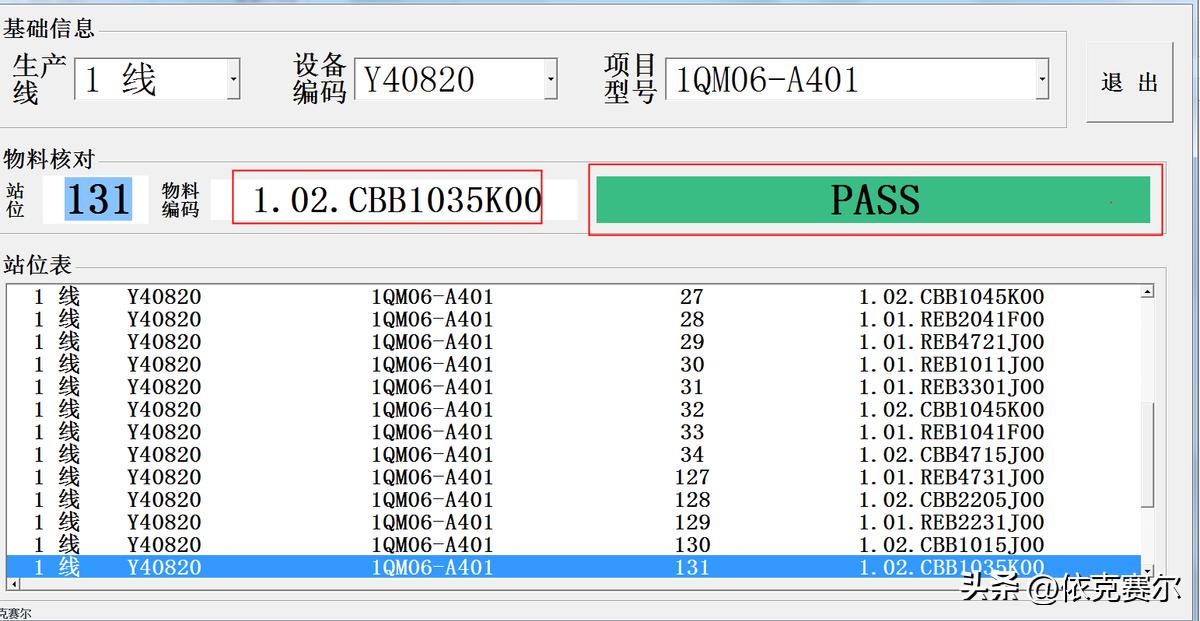Screen dimensions: 1200x621
Task: Select table row for station 32
Action: tap(500, 409)
